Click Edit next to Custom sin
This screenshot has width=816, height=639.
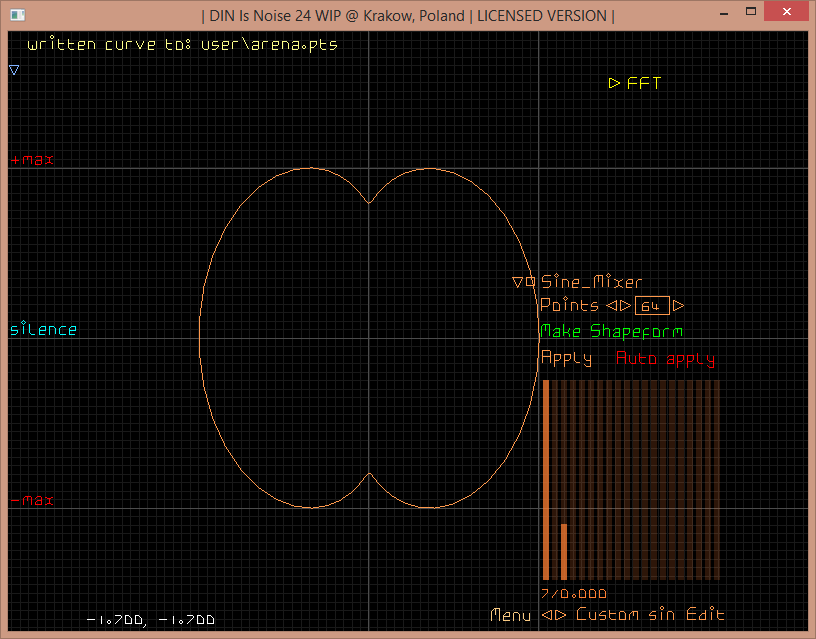705,615
